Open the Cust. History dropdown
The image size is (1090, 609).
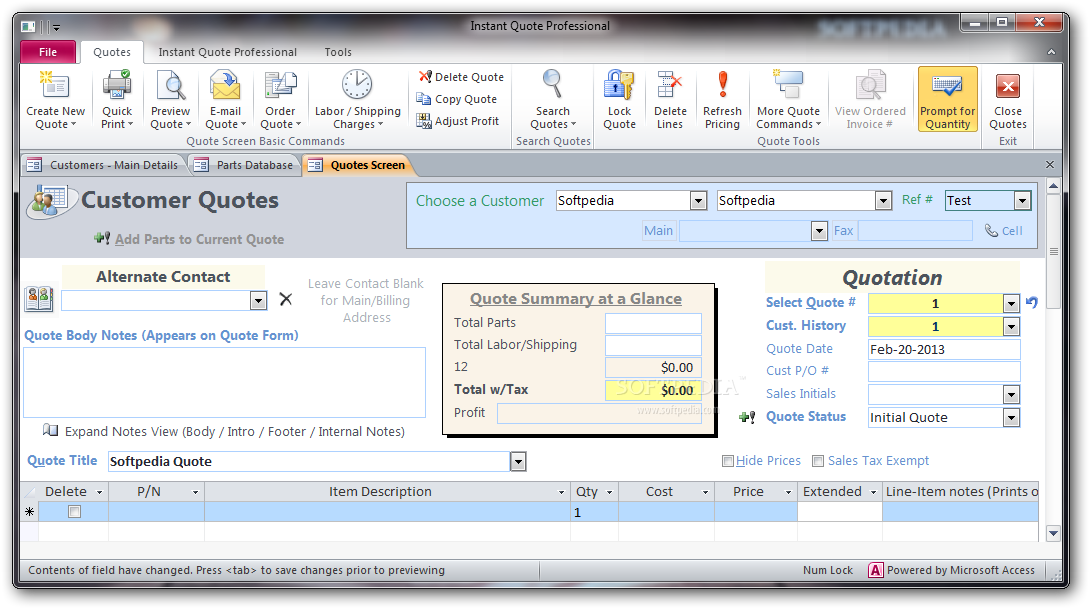[x=1011, y=327]
